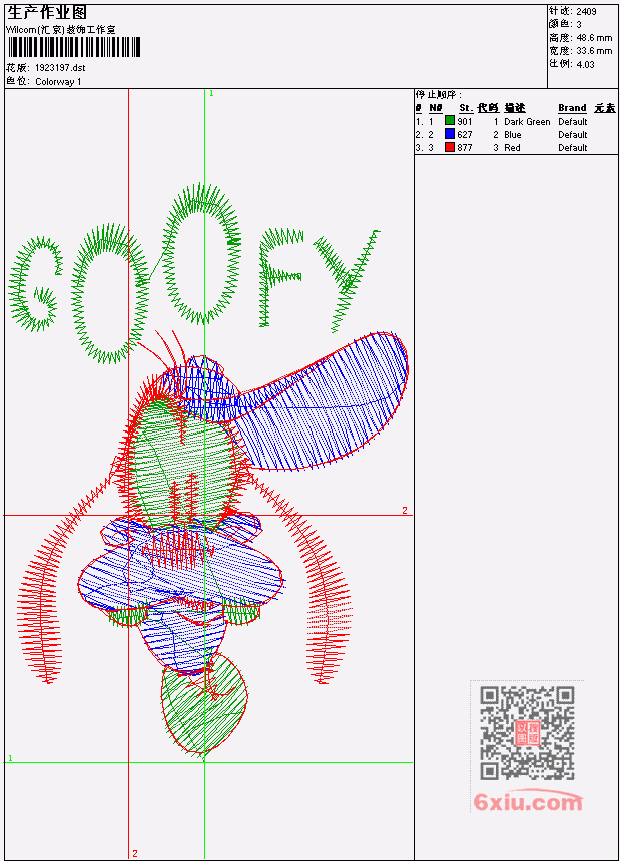Click the 'St.' column header

[466, 108]
